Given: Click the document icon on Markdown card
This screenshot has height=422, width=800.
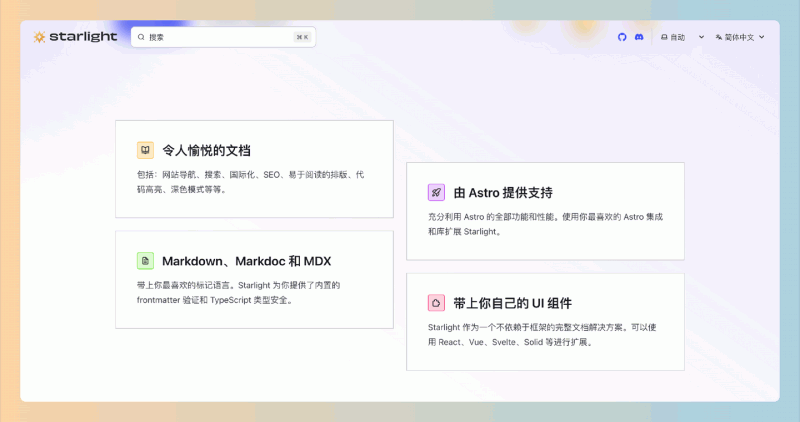Looking at the screenshot, I should pyautogui.click(x=145, y=261).
